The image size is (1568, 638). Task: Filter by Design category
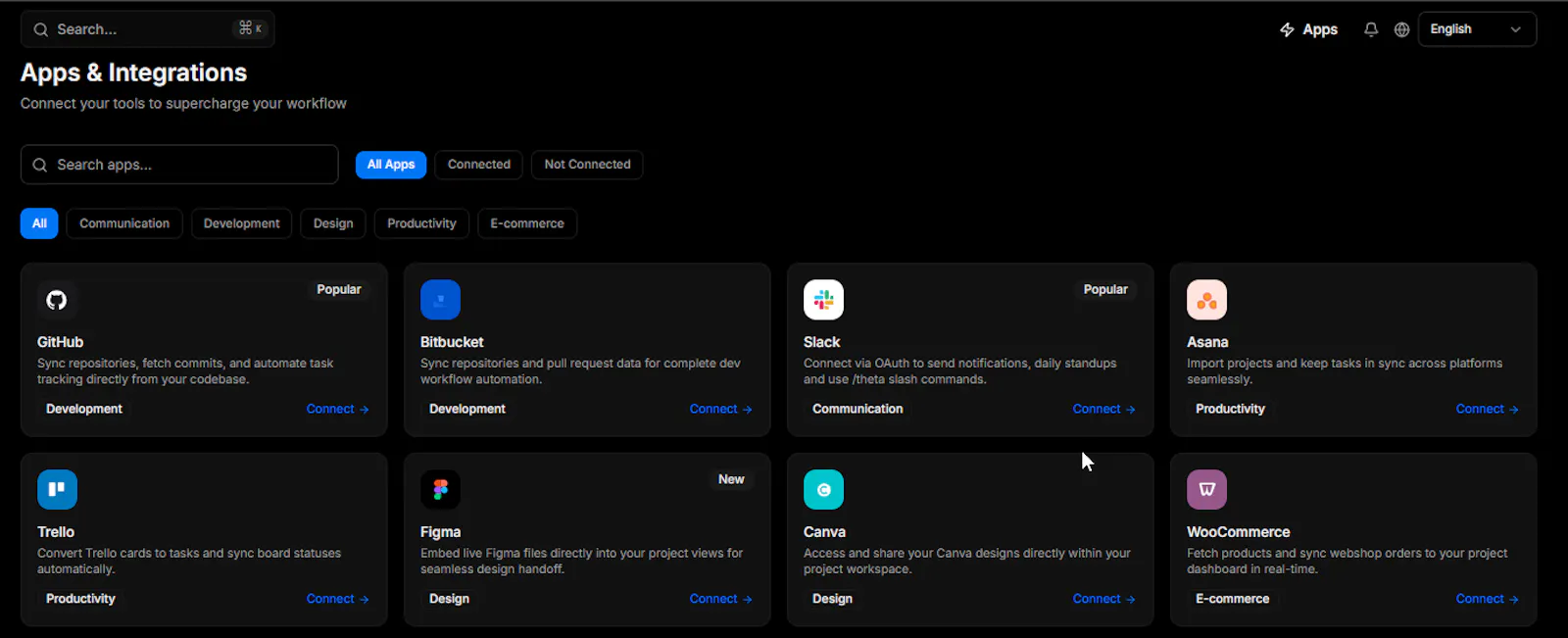[x=333, y=223]
